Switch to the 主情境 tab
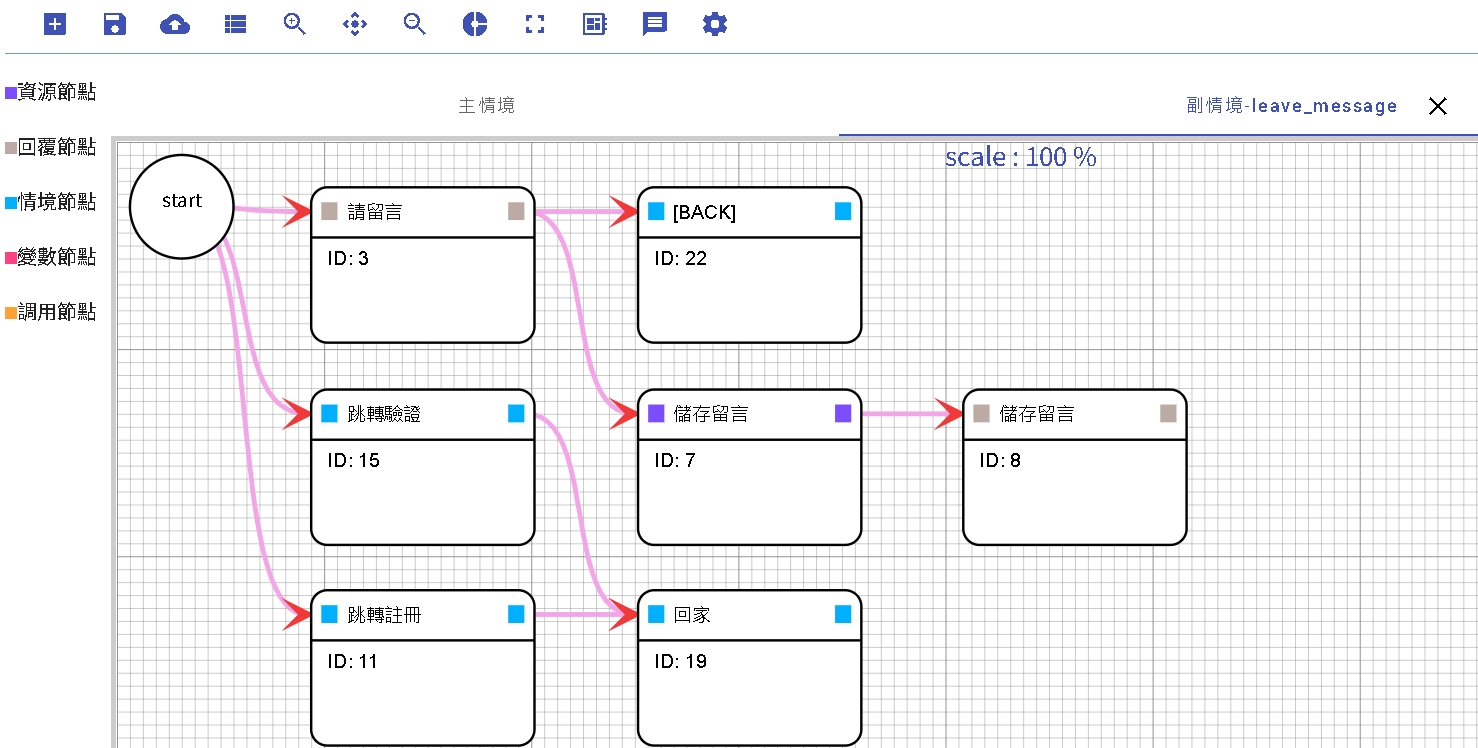Image resolution: width=1478 pixels, height=748 pixels. pos(486,106)
